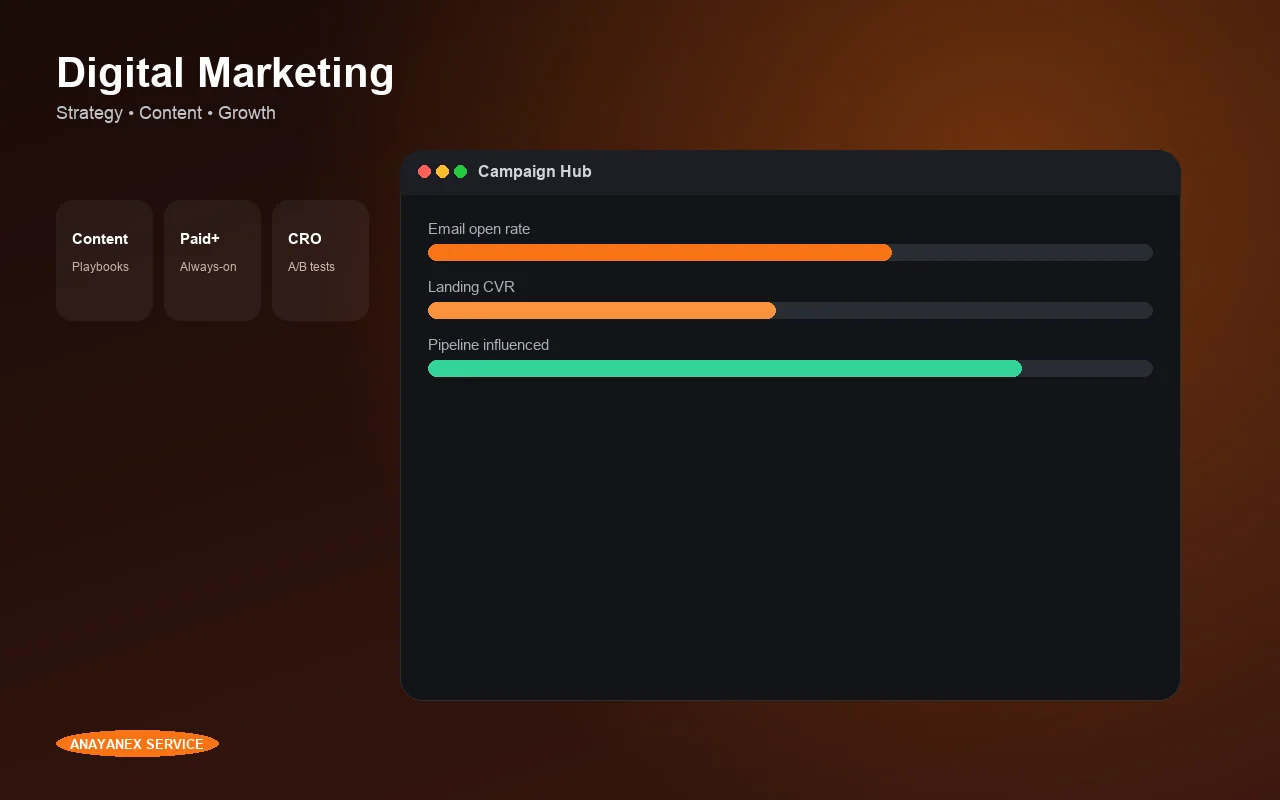Screen dimensions: 1280x800
Task: Click the yellow minimize dot in Campaign Hub
Action: point(443,172)
